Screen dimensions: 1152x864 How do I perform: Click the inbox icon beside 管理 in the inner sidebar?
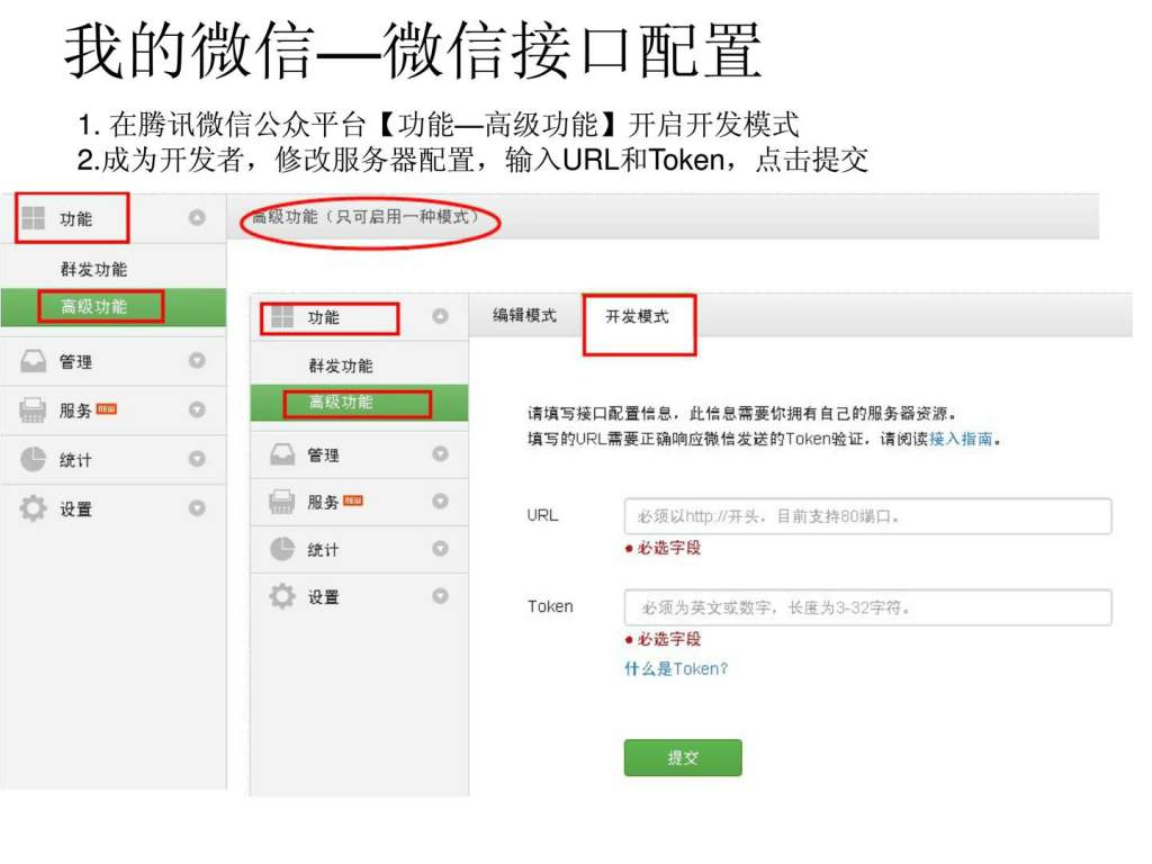click(282, 454)
